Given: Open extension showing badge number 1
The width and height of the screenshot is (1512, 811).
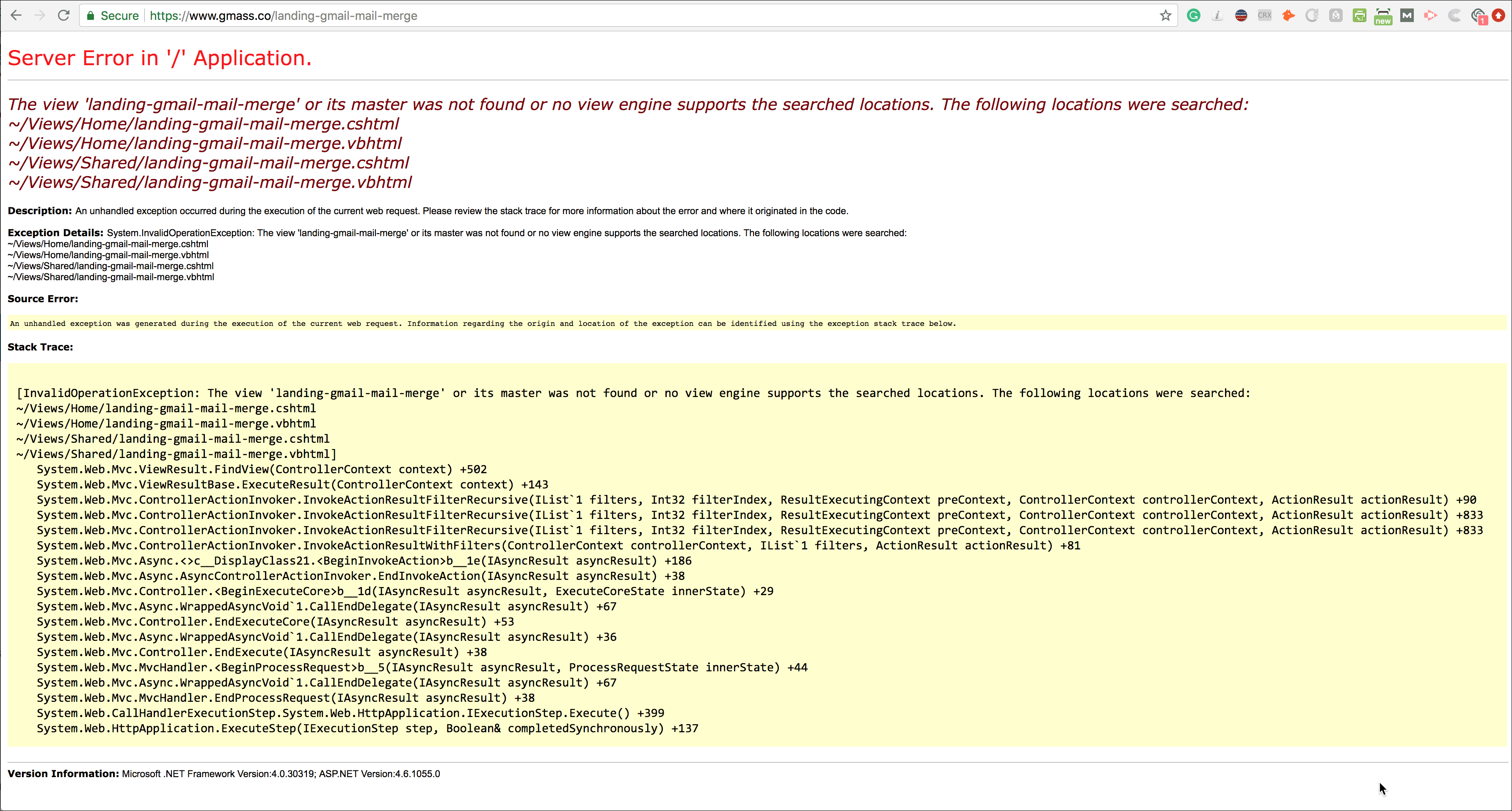Looking at the screenshot, I should pyautogui.click(x=1478, y=16).
